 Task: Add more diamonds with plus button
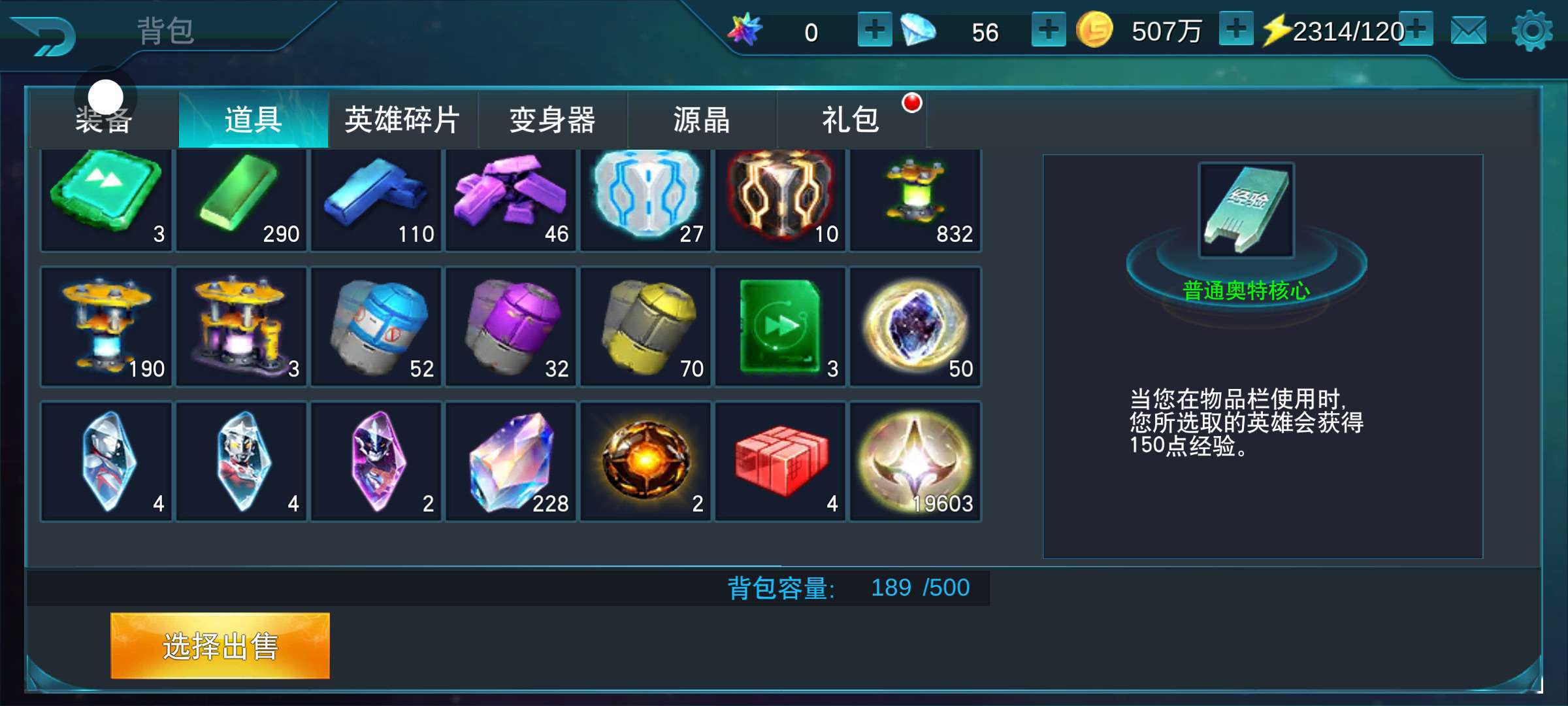[x=1048, y=29]
